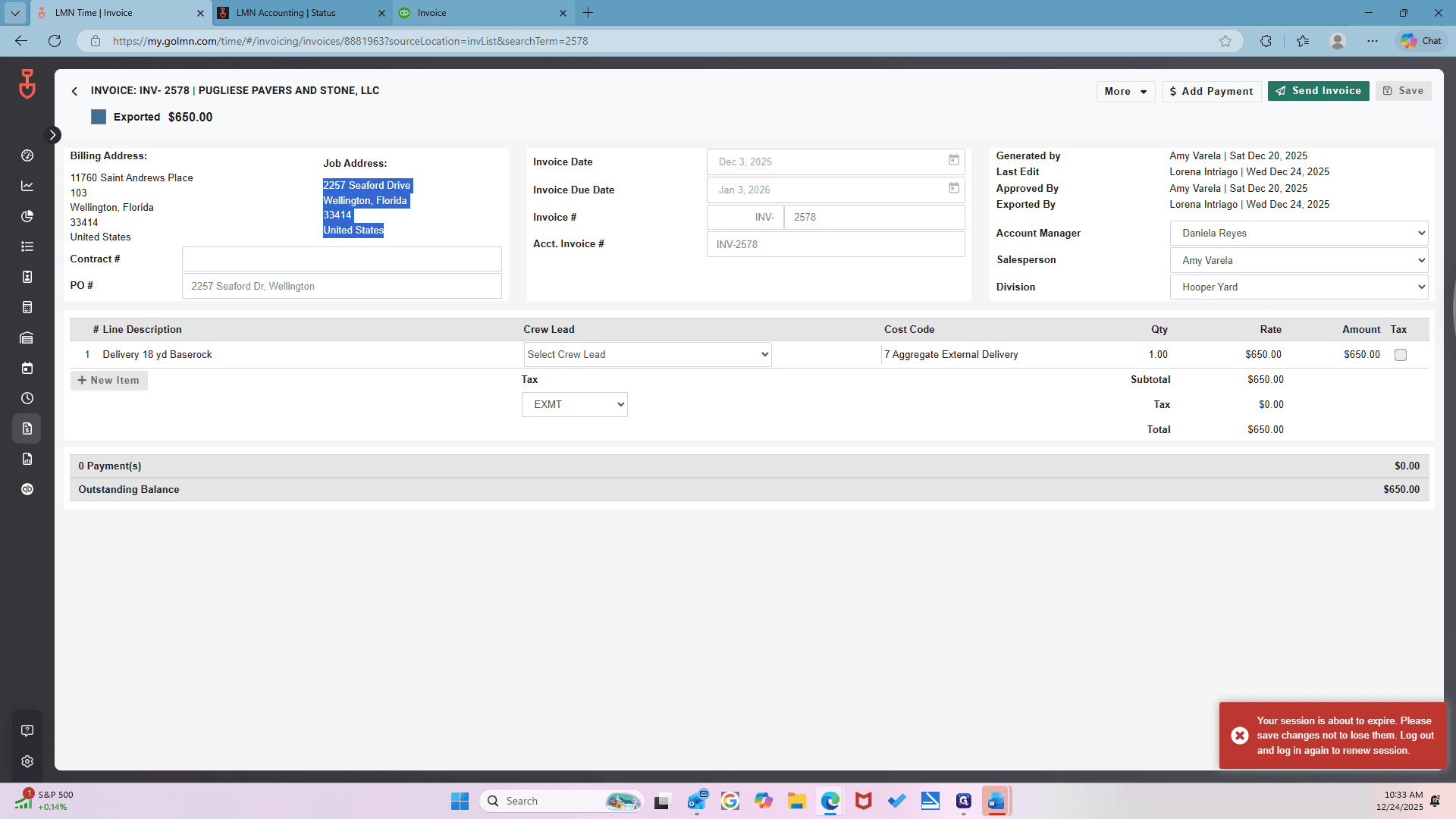
Task: Open the Account Manager dropdown
Action: 1299,233
